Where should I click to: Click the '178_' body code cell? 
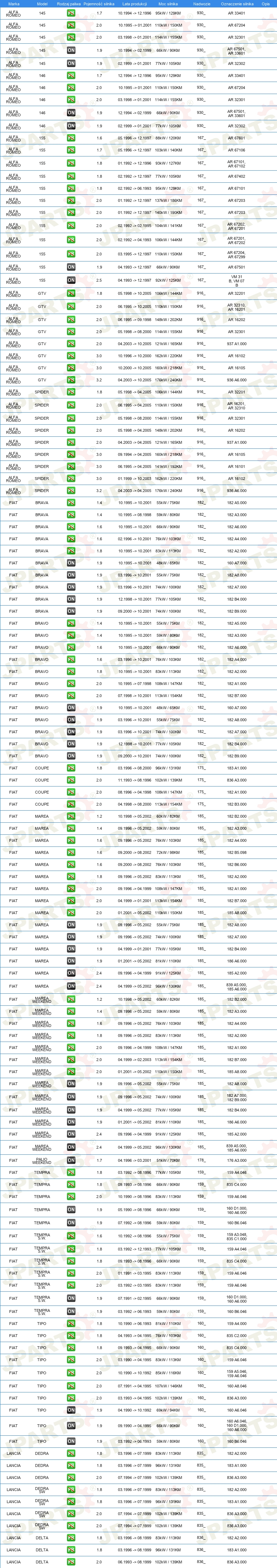[201, 1161]
